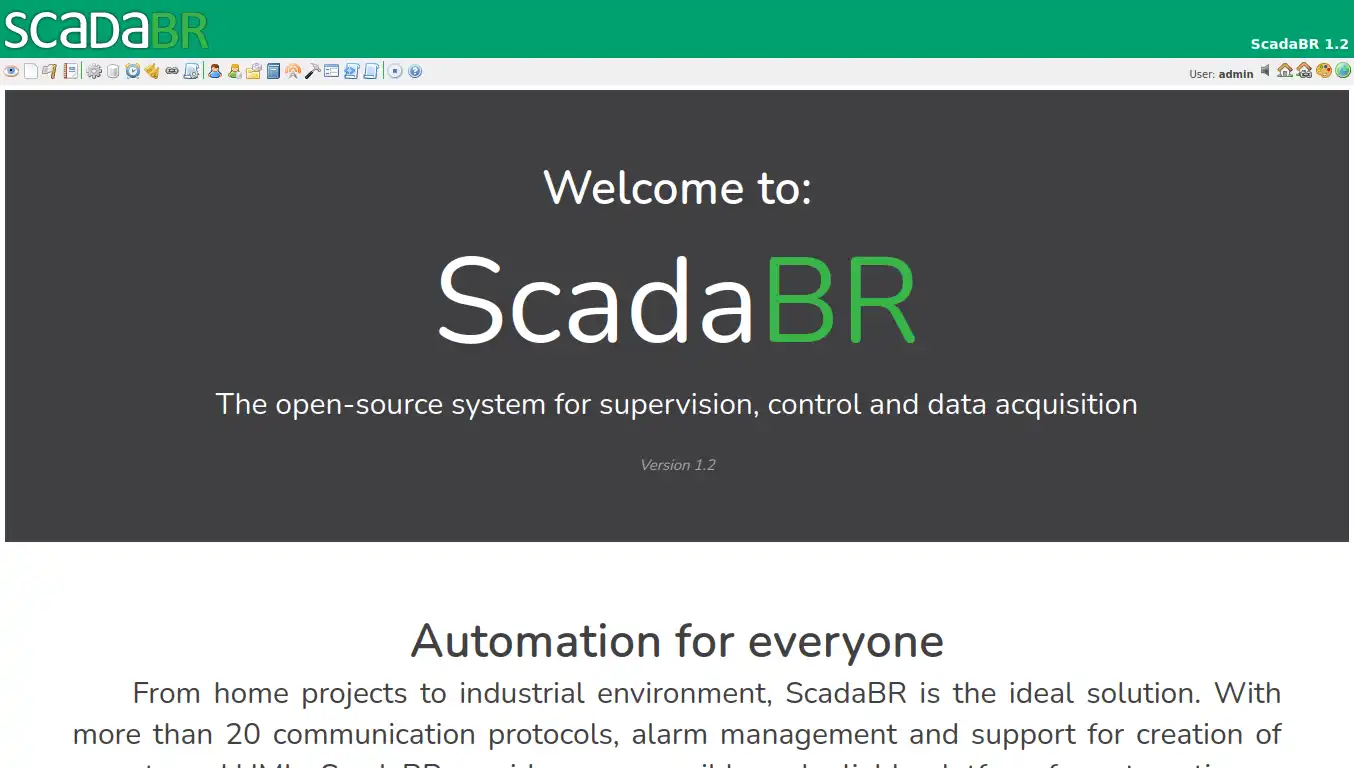
Task: Open Mailing lists blue book icon
Action: 273,71
